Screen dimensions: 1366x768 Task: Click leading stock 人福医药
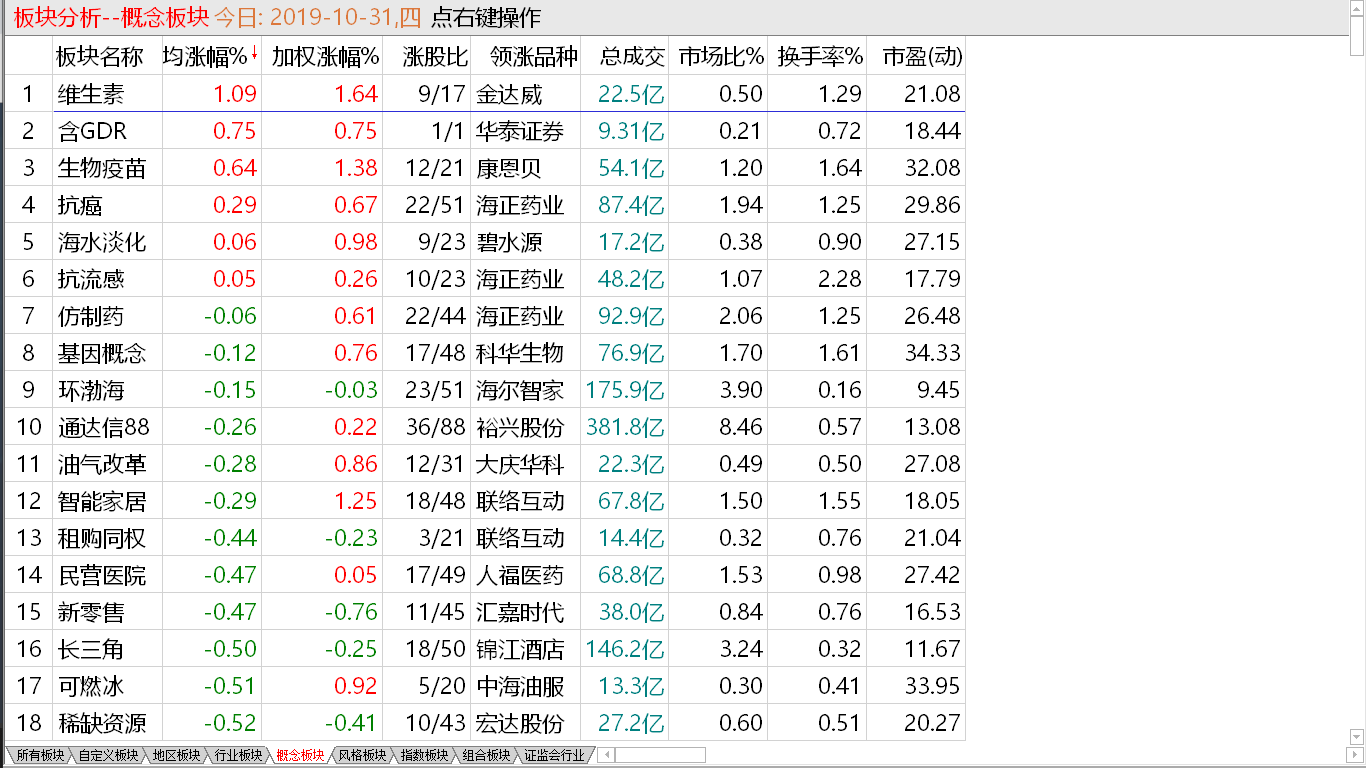pos(520,575)
